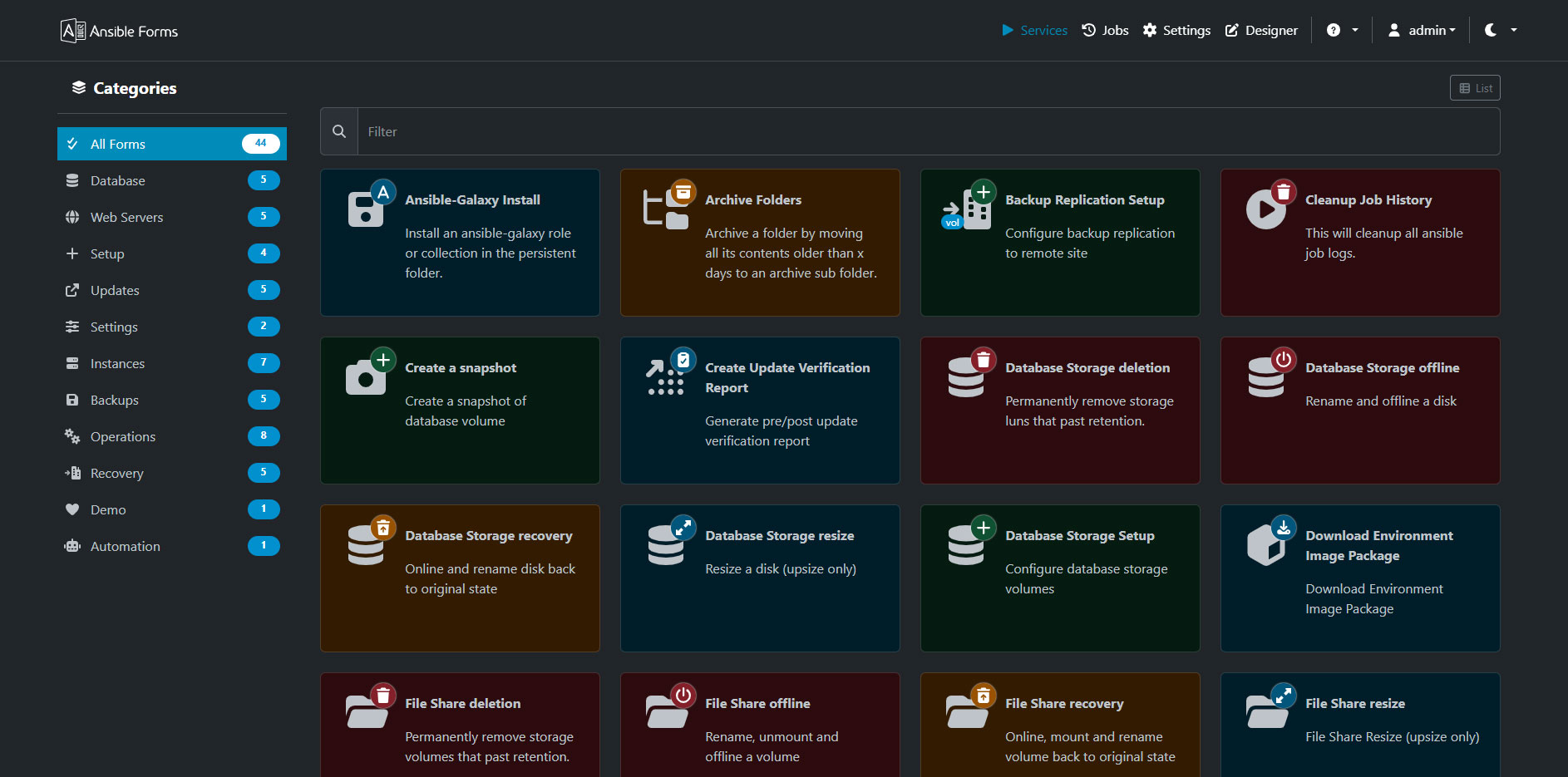Click the Cleanup Job History play icon
The height and width of the screenshot is (777, 1568).
(1266, 209)
